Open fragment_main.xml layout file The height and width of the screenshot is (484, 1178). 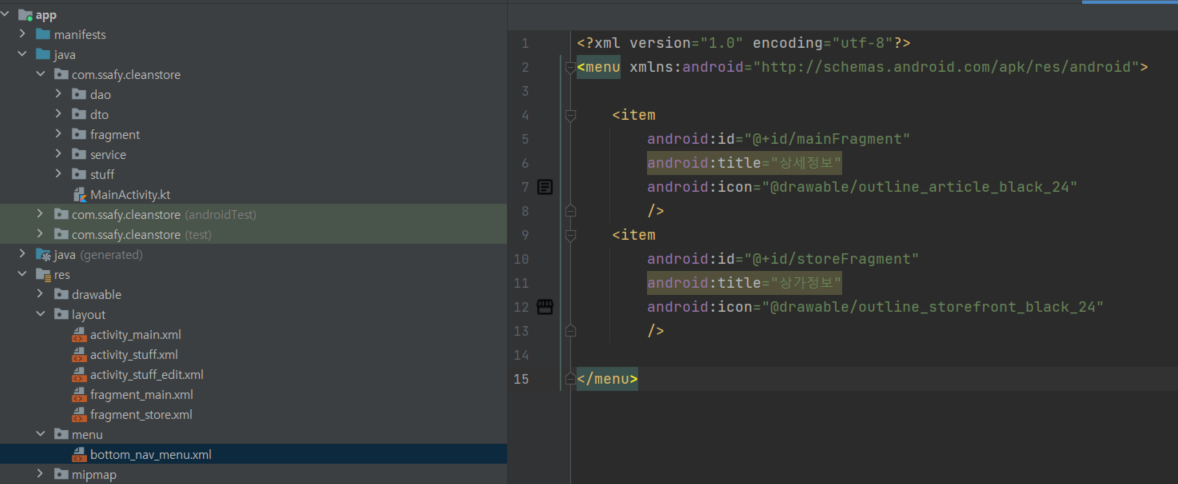pyautogui.click(x=141, y=395)
